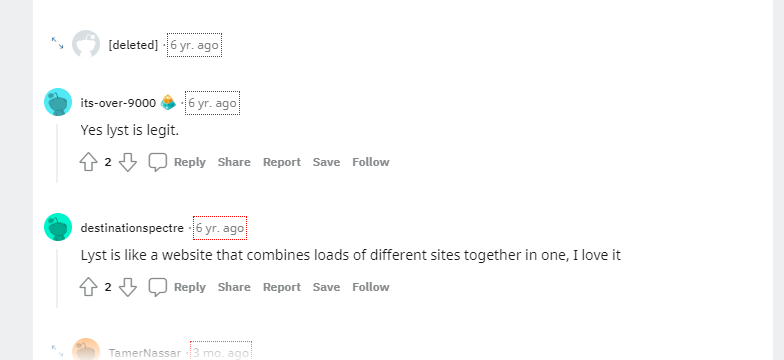
Task: Share the 'Yes lyst is legit' comment
Action: click(x=234, y=162)
